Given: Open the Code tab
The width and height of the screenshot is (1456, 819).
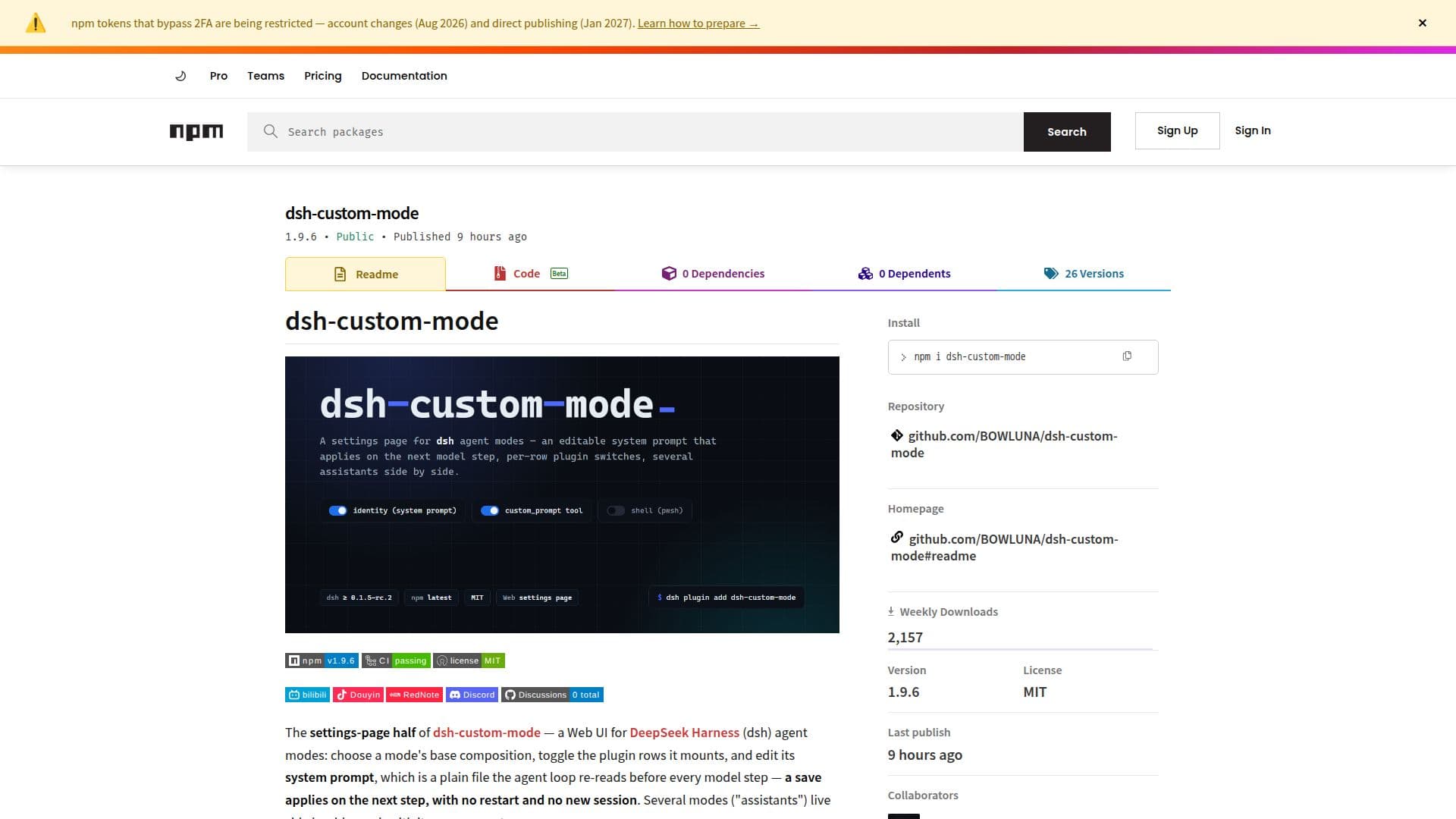Looking at the screenshot, I should pos(530,274).
